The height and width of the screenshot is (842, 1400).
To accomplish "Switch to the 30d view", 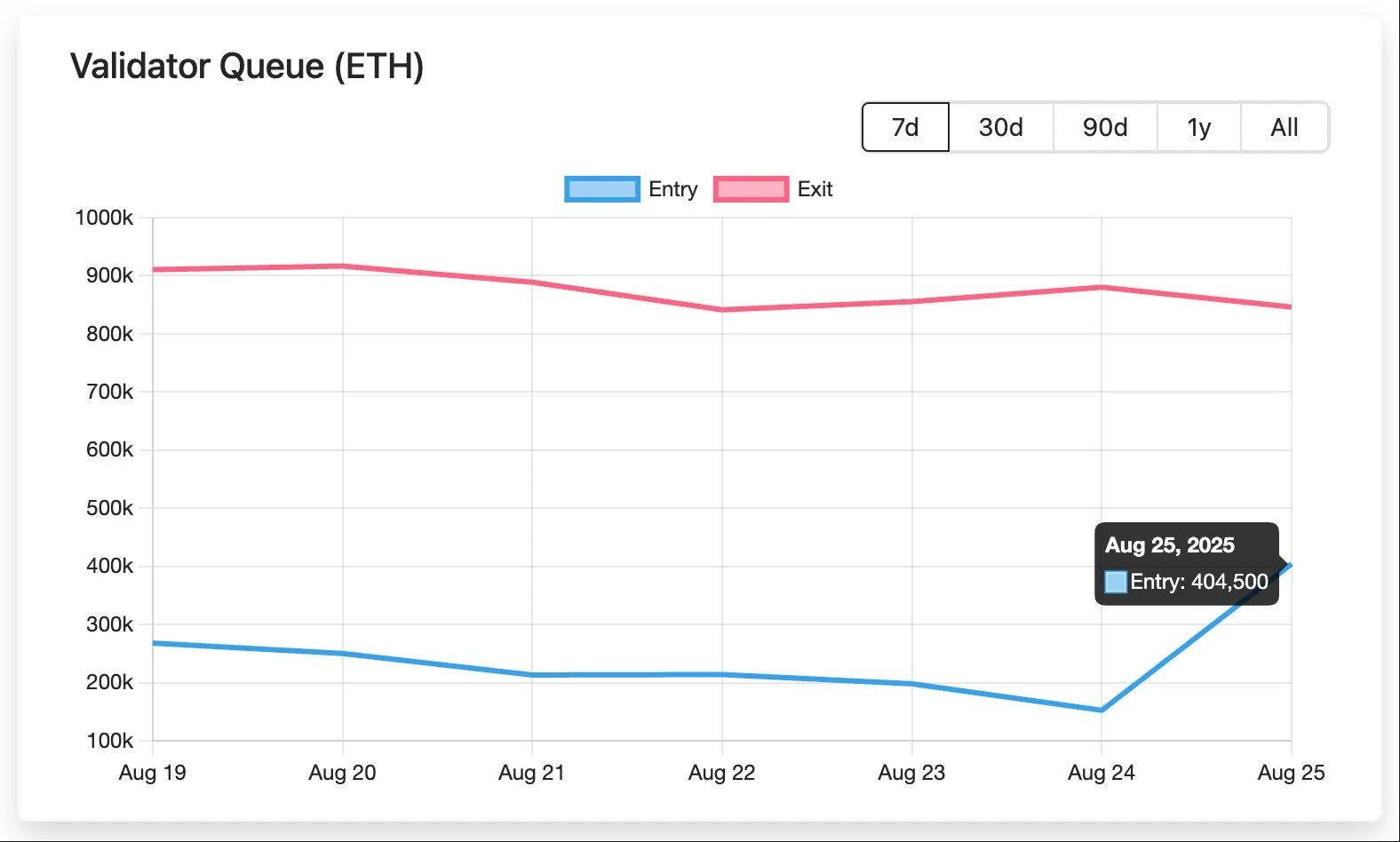I will (x=1001, y=127).
